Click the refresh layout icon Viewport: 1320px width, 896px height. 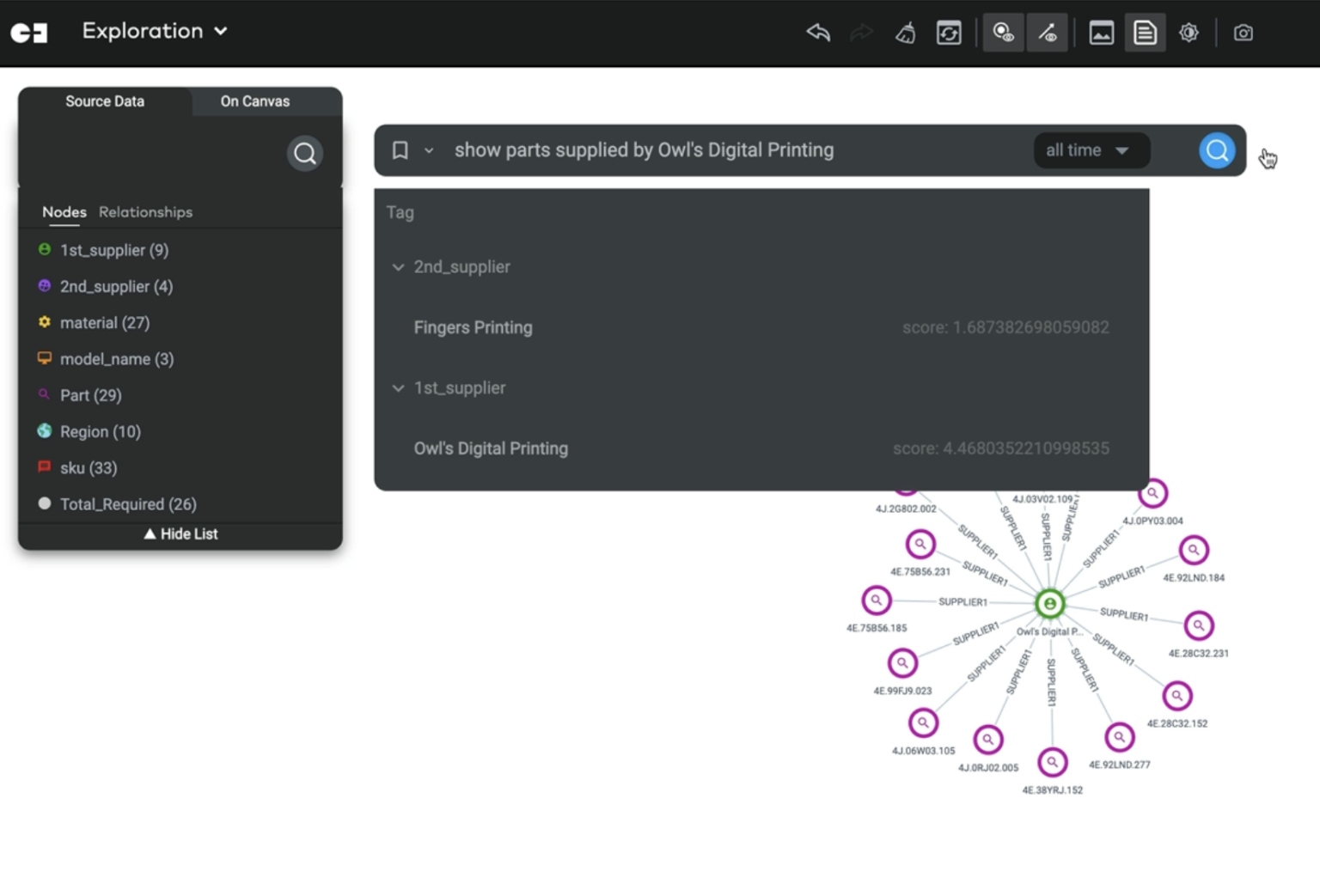(949, 33)
